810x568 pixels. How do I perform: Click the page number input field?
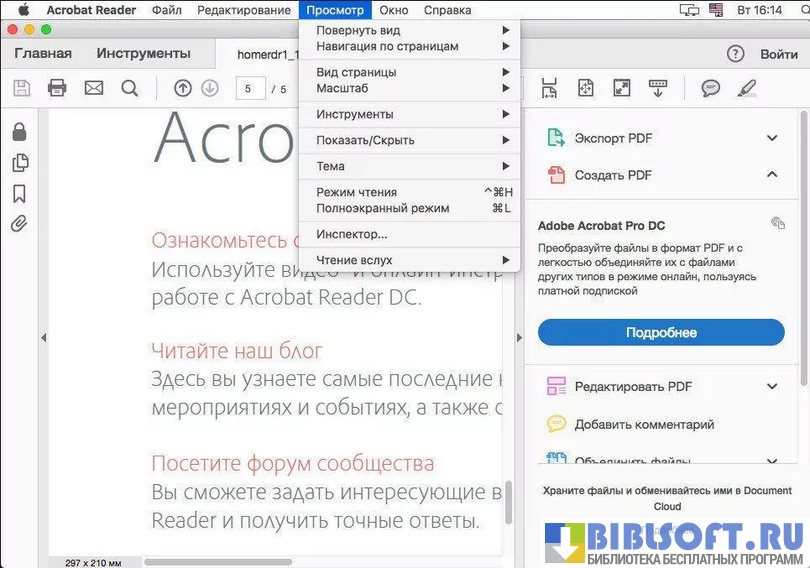(x=249, y=89)
